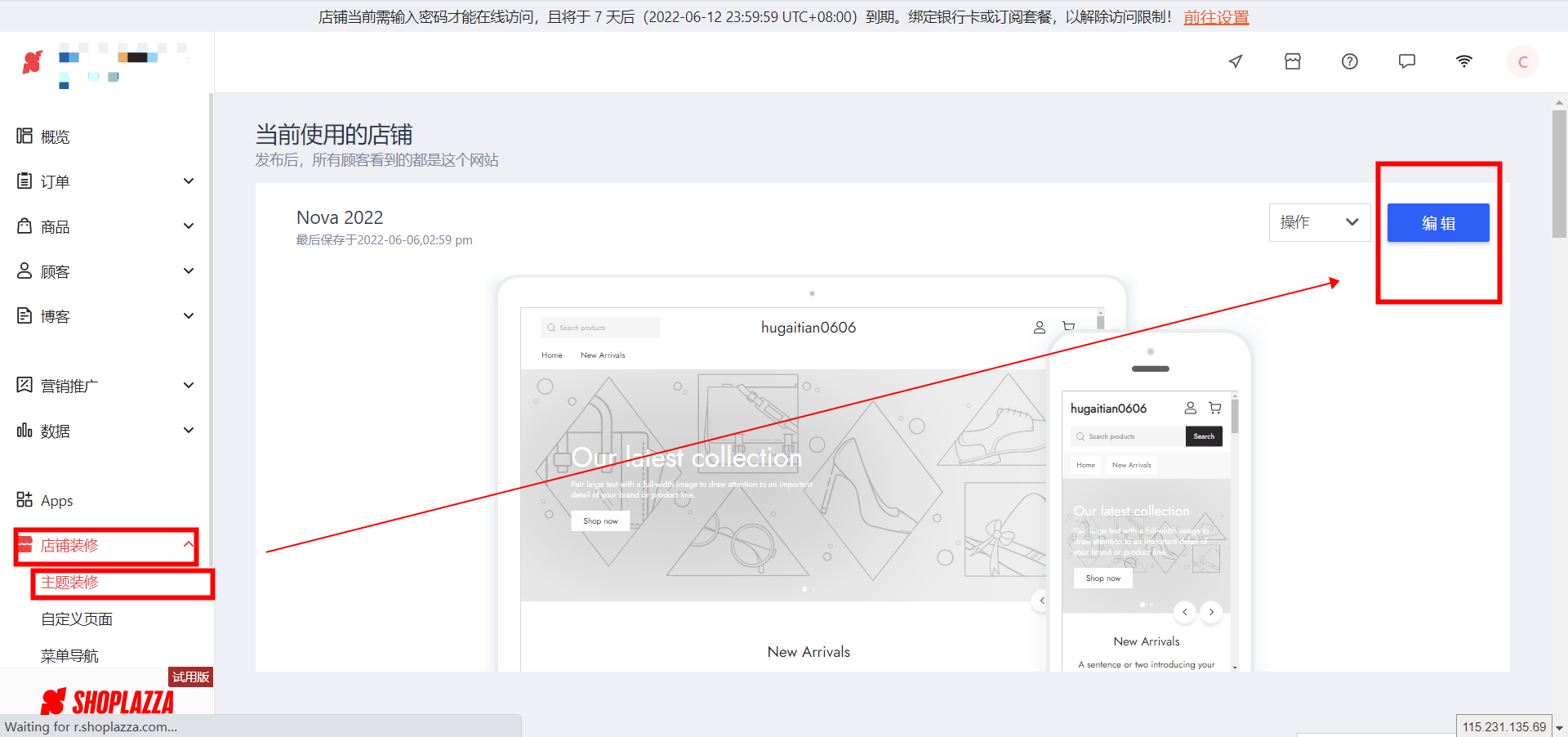Click the 店铺装修 store design icon

[24, 545]
